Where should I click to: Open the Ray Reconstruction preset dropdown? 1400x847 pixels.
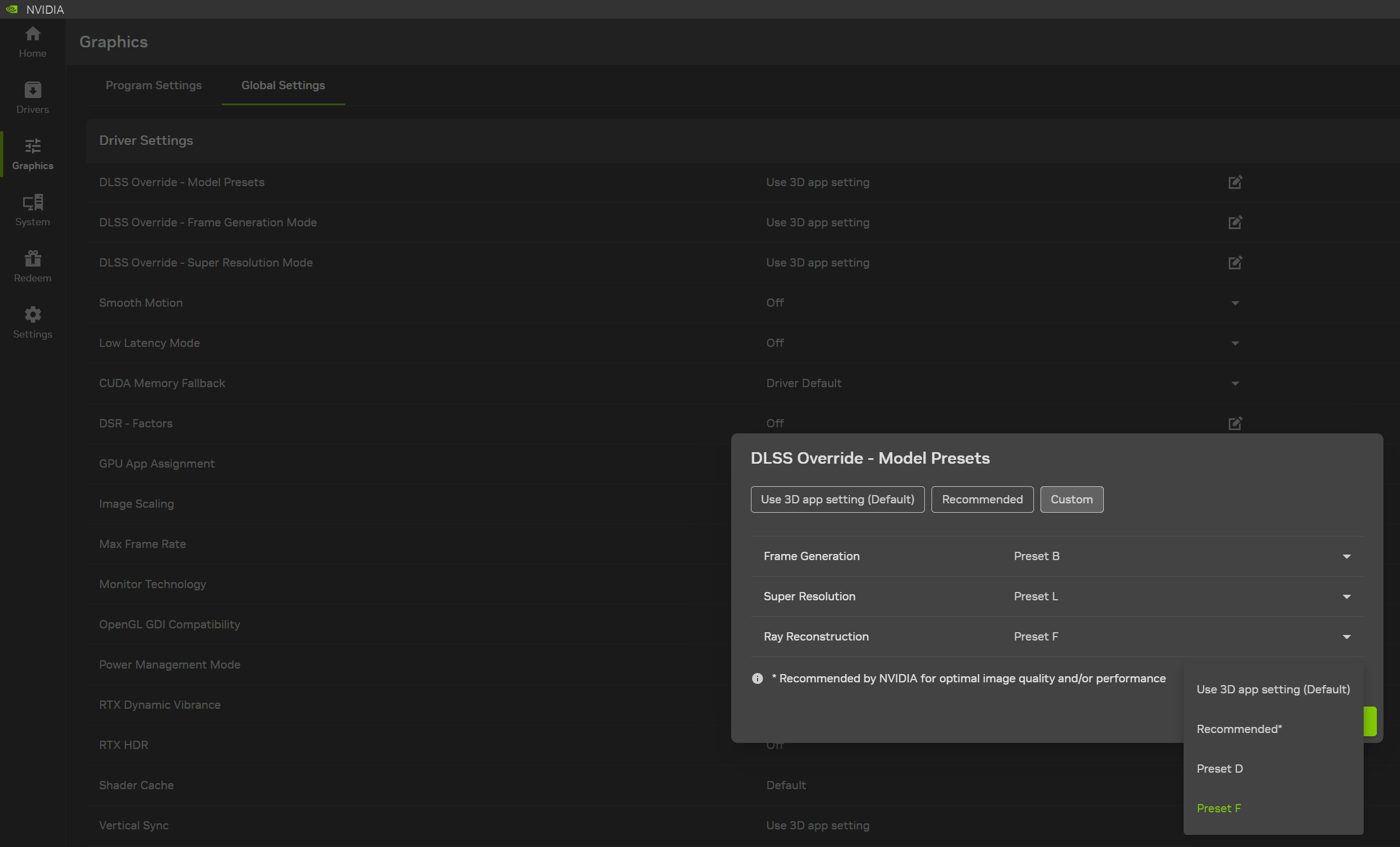[x=1346, y=637]
